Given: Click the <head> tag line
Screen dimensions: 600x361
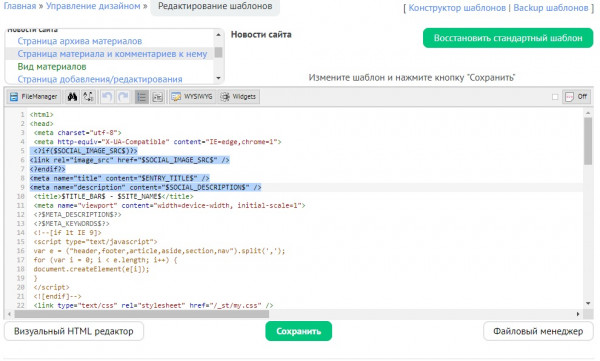Looking at the screenshot, I should pos(42,124).
